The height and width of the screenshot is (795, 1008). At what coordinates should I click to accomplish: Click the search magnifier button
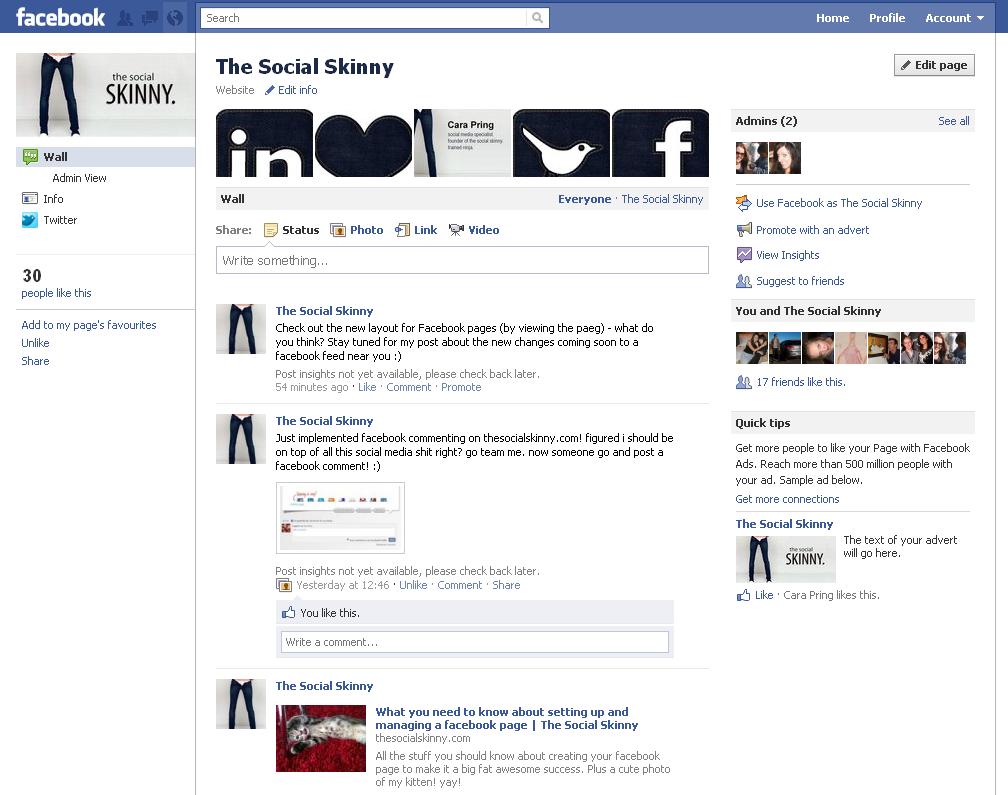tap(537, 18)
